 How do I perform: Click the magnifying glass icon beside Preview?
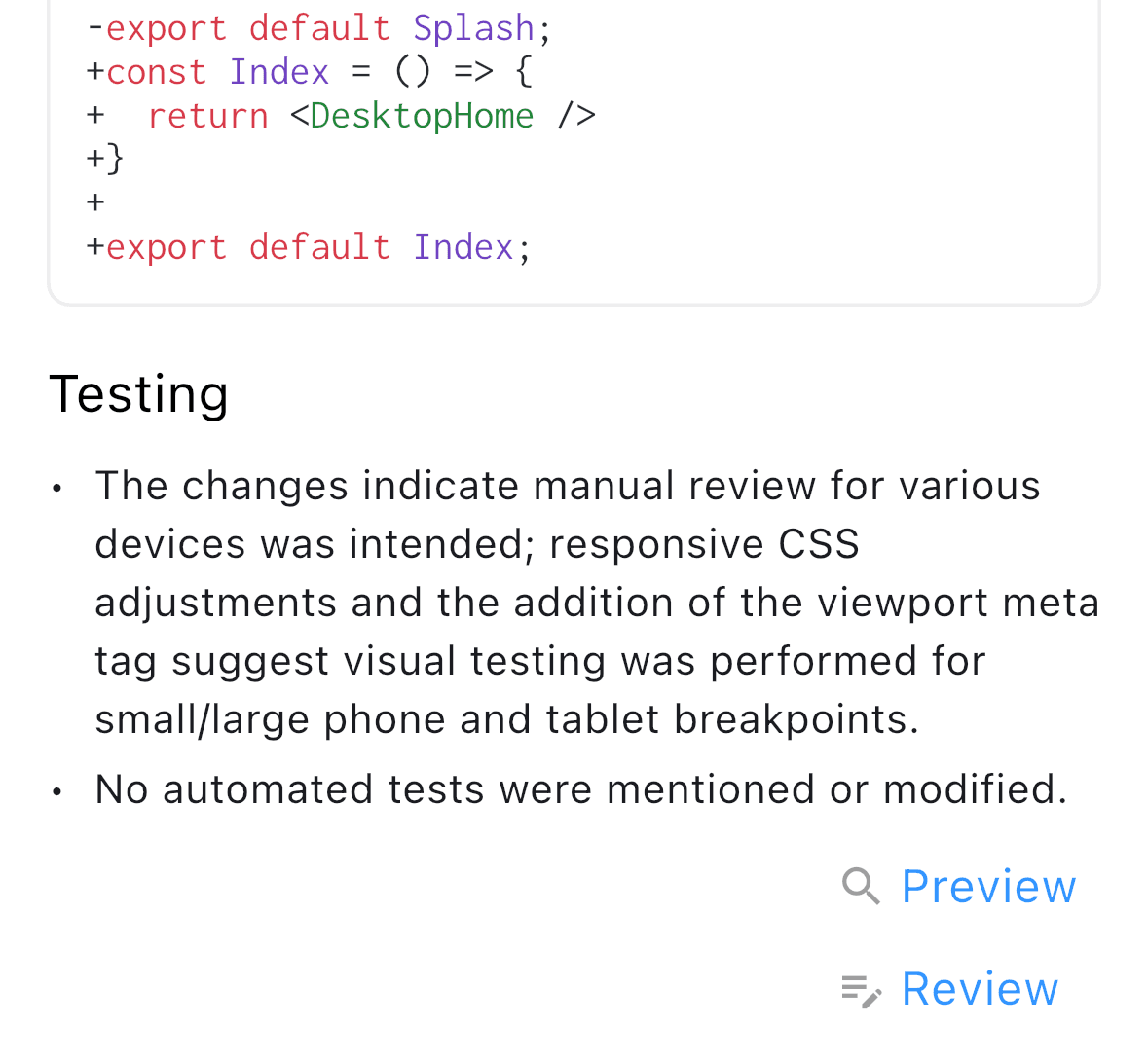coord(860,887)
